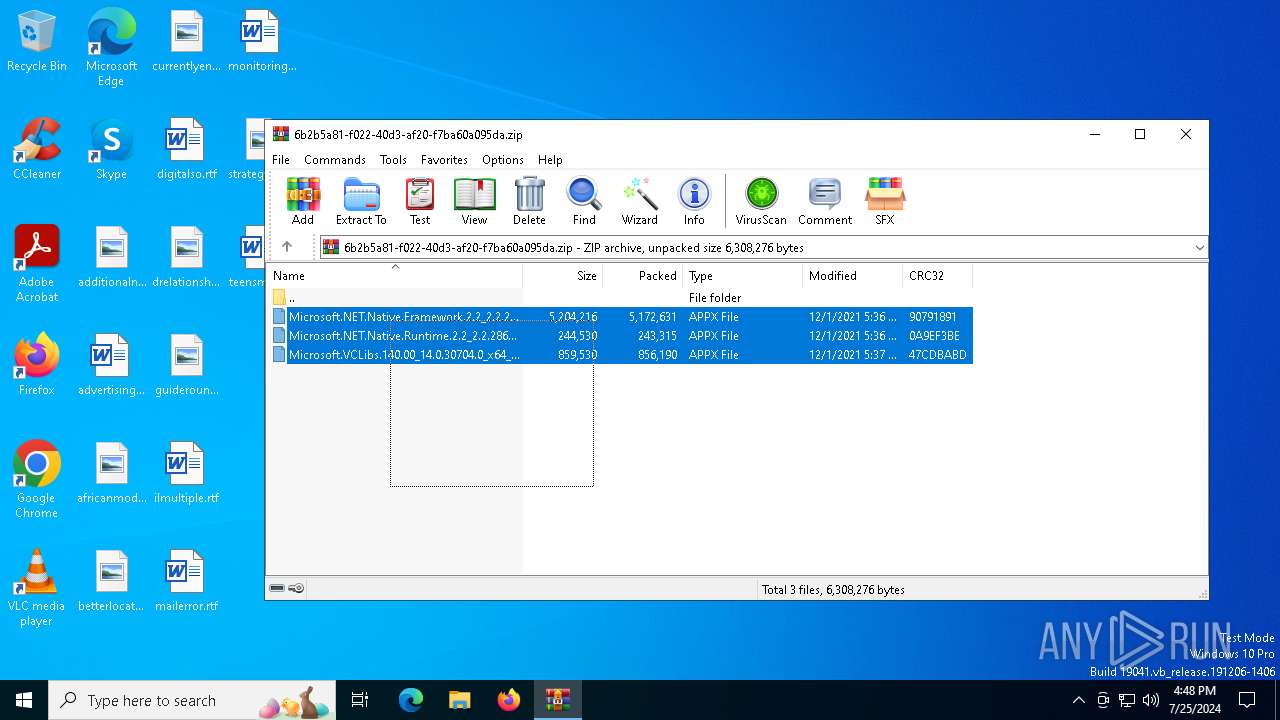Click the volume tray icon
1280x720 pixels.
pyautogui.click(x=1151, y=700)
